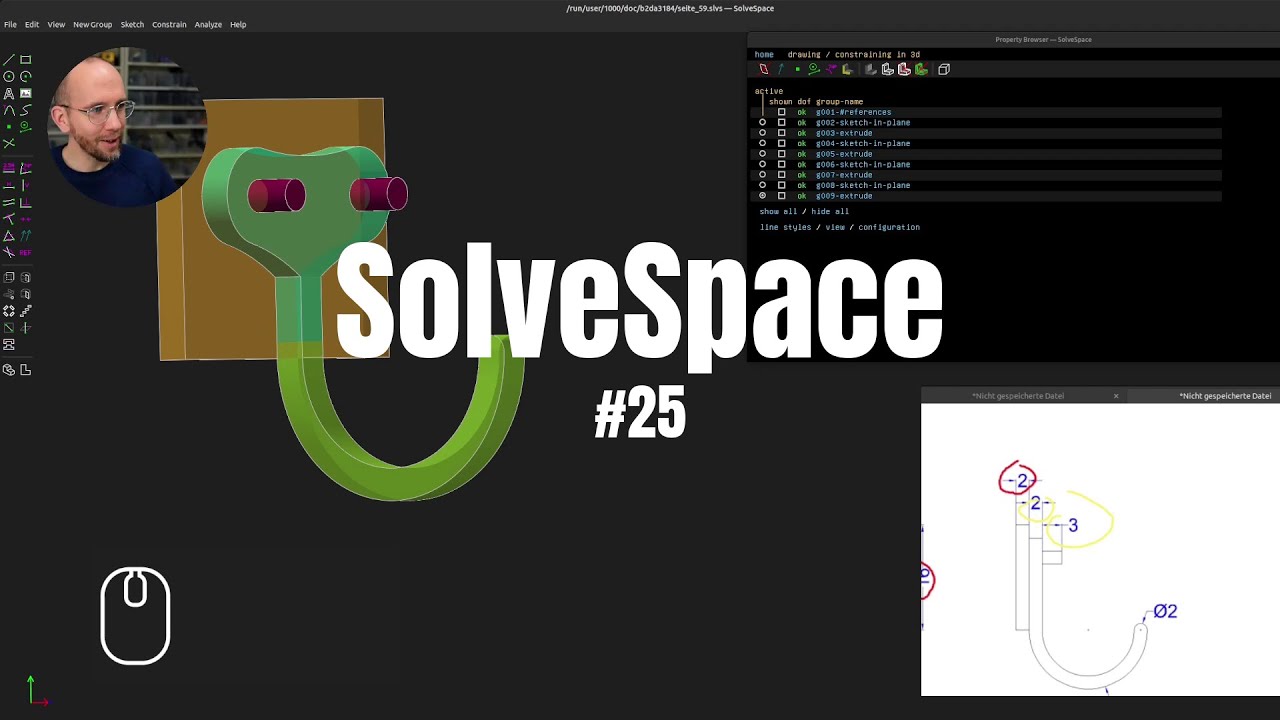Click the home link in Property Browser

764,54
